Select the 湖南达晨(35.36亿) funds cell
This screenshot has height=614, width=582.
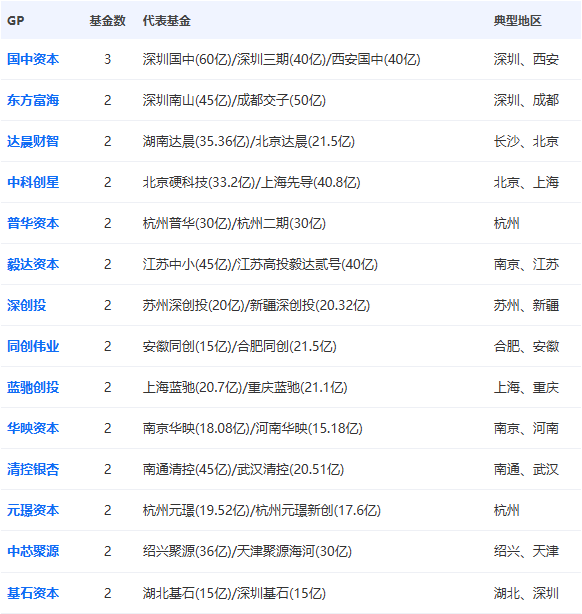(249, 141)
